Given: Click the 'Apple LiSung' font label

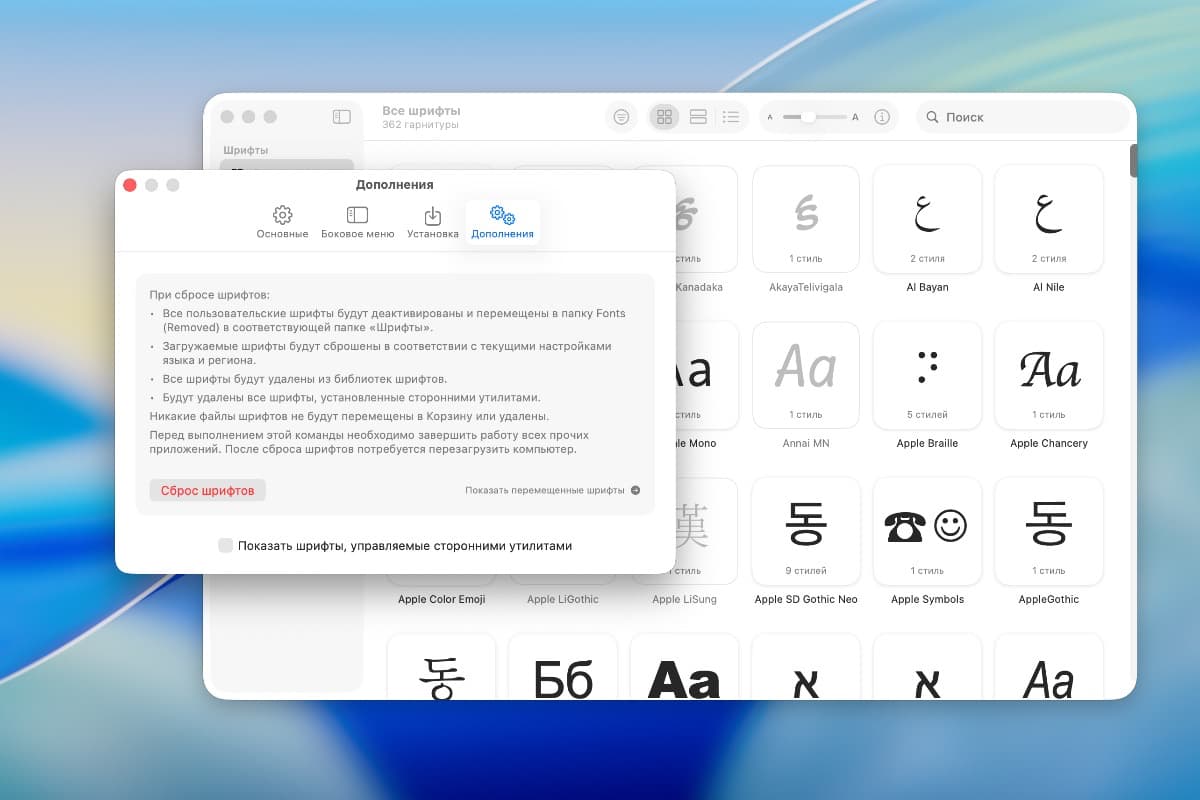Looking at the screenshot, I should (x=685, y=600).
